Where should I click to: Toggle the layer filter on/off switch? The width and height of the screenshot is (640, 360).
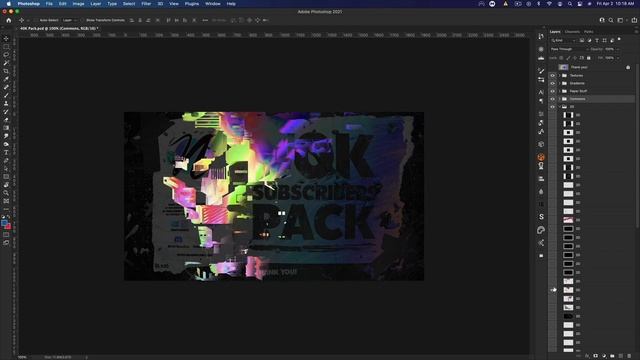pos(619,39)
